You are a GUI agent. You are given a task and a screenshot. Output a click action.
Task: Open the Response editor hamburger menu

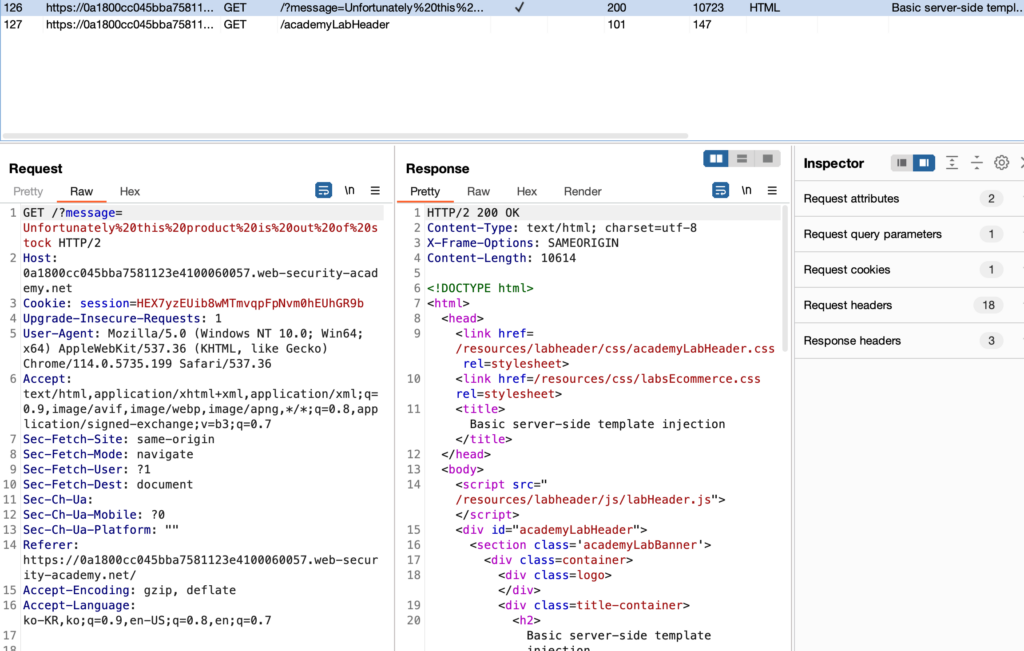click(772, 191)
